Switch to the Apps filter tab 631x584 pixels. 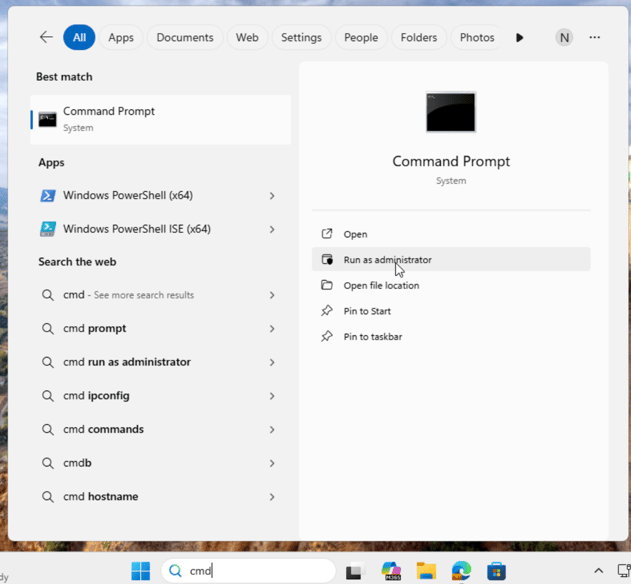[x=121, y=37]
